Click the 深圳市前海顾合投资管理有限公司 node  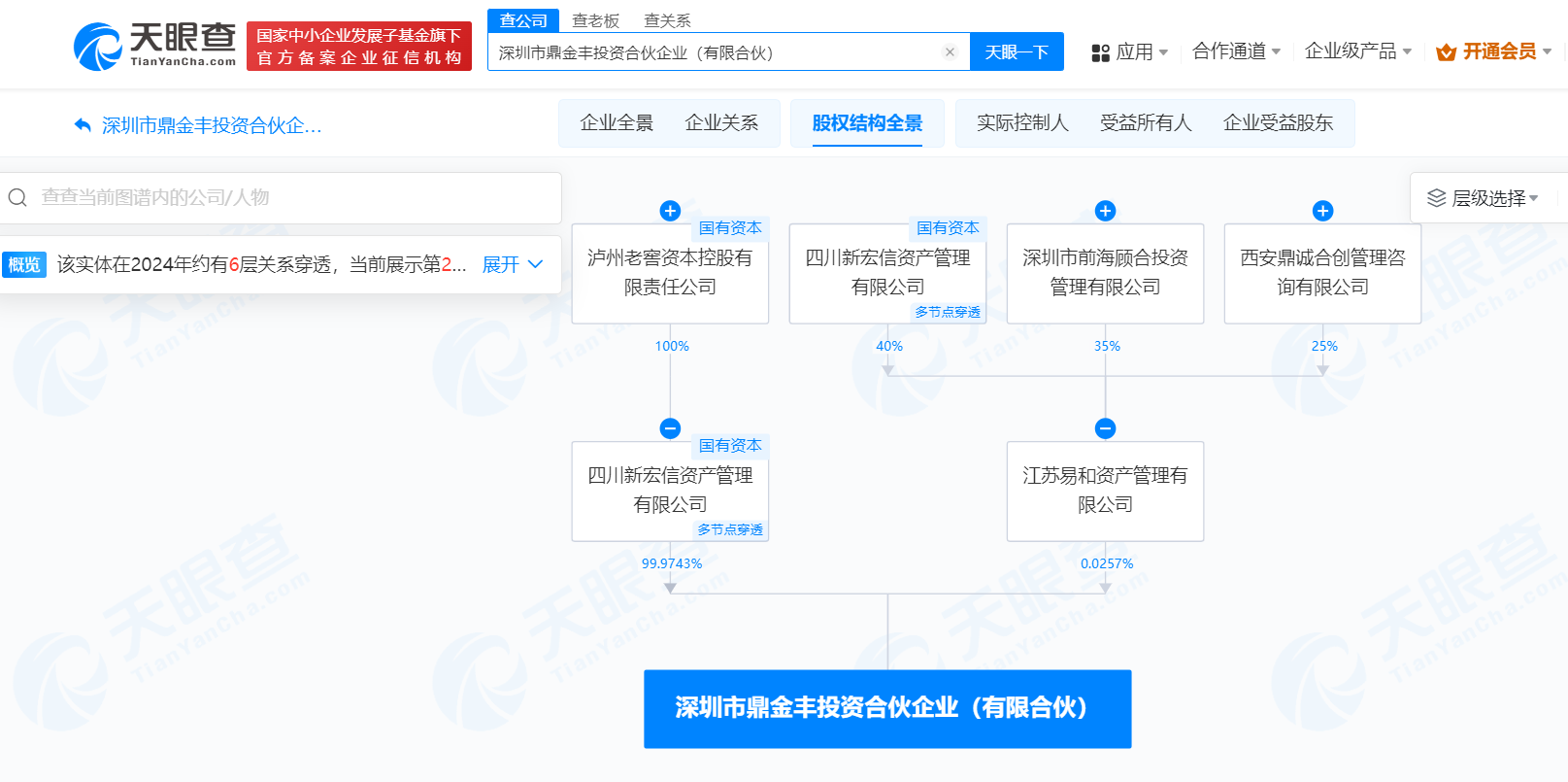(1105, 273)
